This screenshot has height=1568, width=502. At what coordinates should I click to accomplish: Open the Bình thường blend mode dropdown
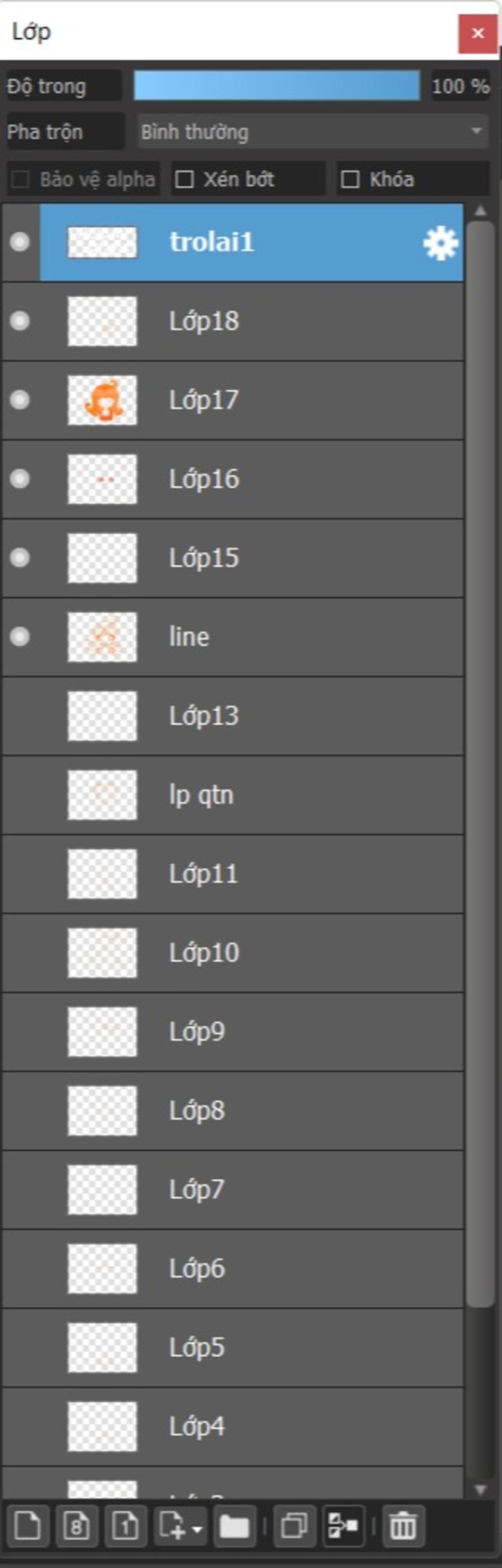pos(313,131)
